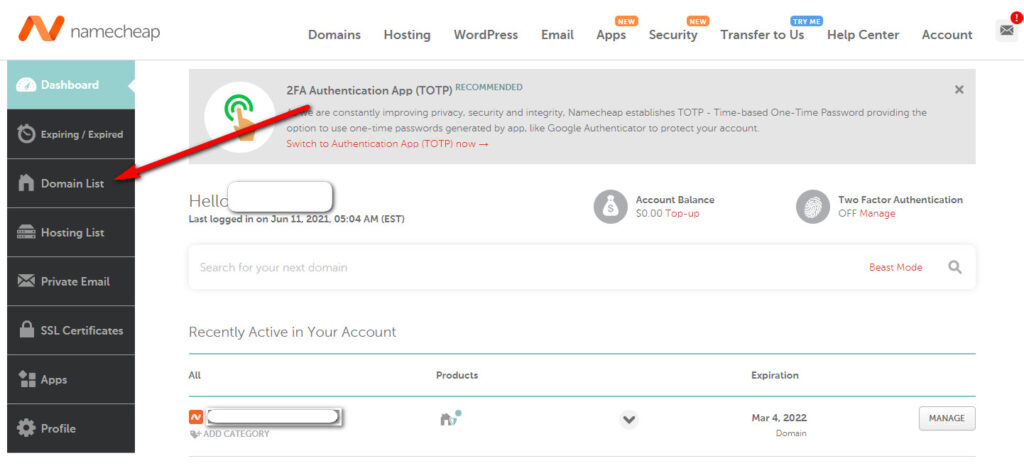
Task: Click the Two Factor Authentication fingerprint icon
Action: pos(812,206)
